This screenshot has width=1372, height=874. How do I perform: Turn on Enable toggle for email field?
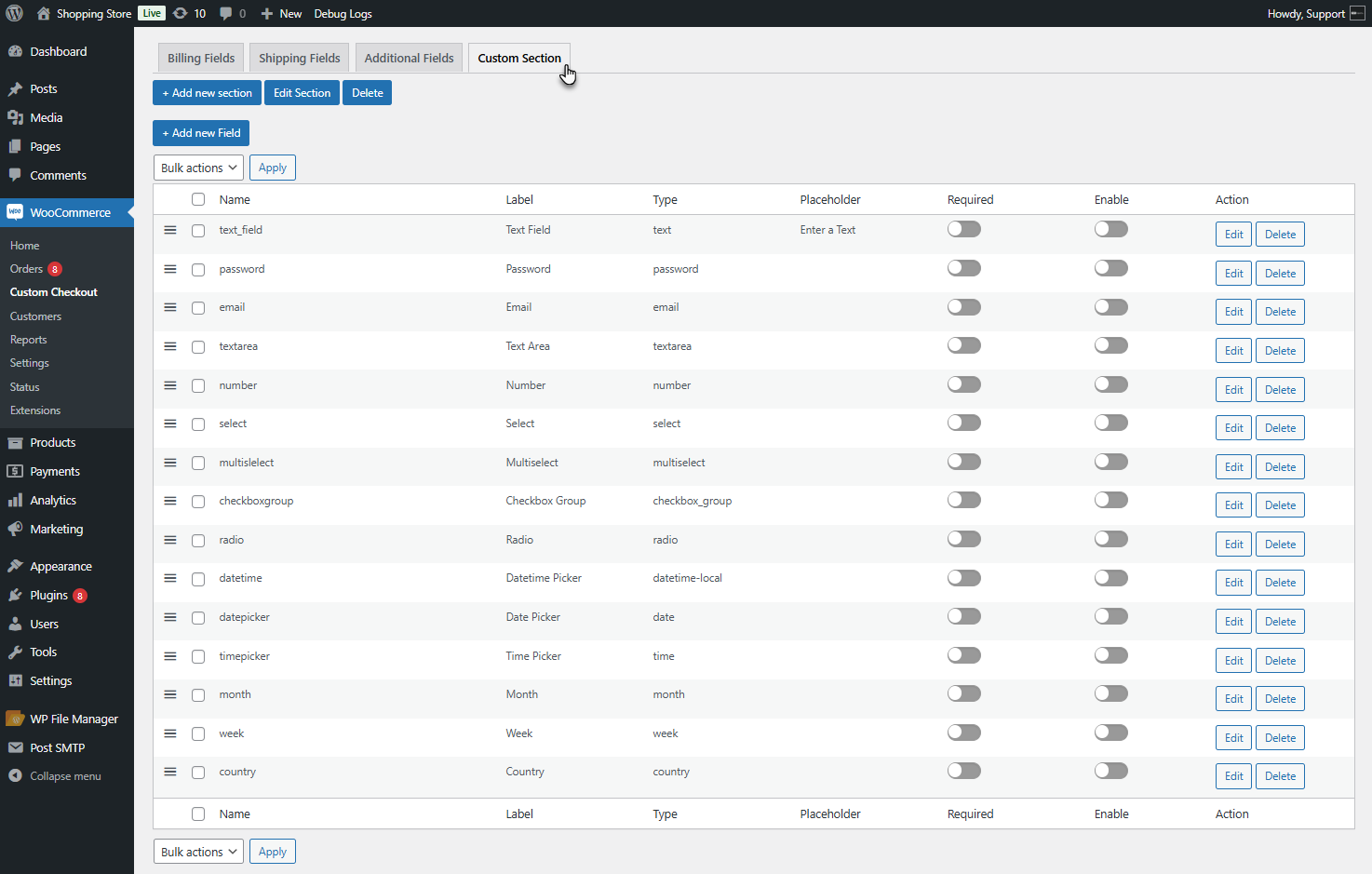(1110, 306)
